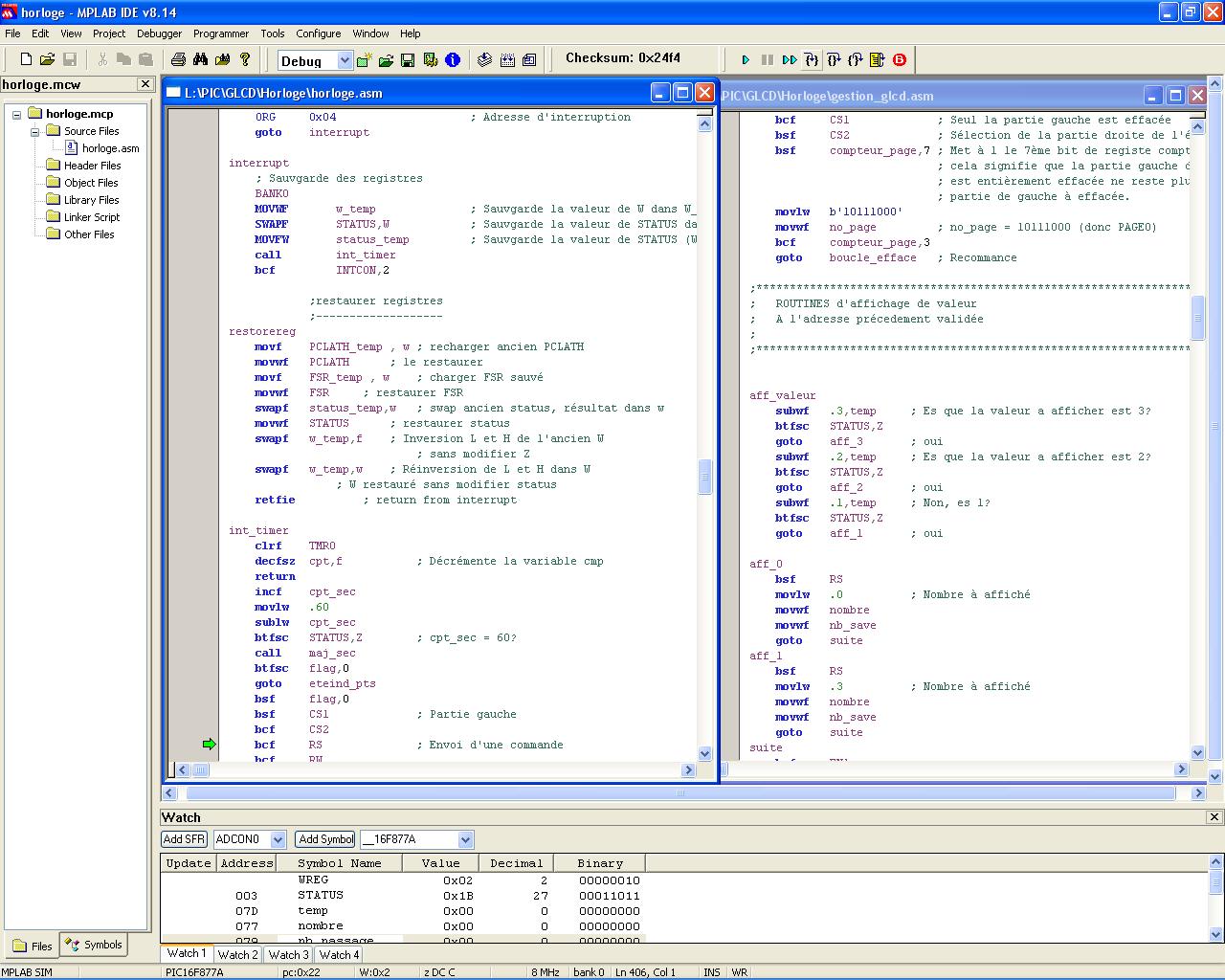Open the ADCON0 SFR dropdown

tap(278, 839)
